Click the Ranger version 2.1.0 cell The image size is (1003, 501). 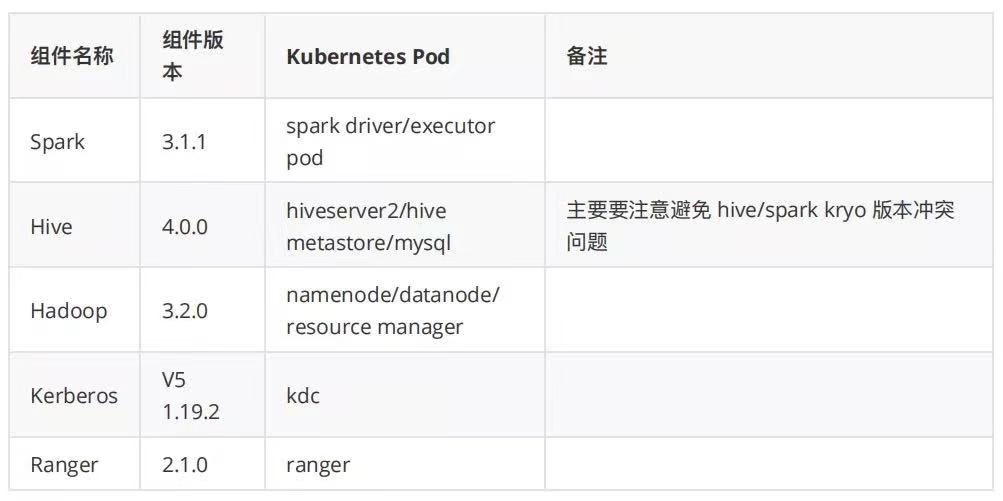(203, 464)
